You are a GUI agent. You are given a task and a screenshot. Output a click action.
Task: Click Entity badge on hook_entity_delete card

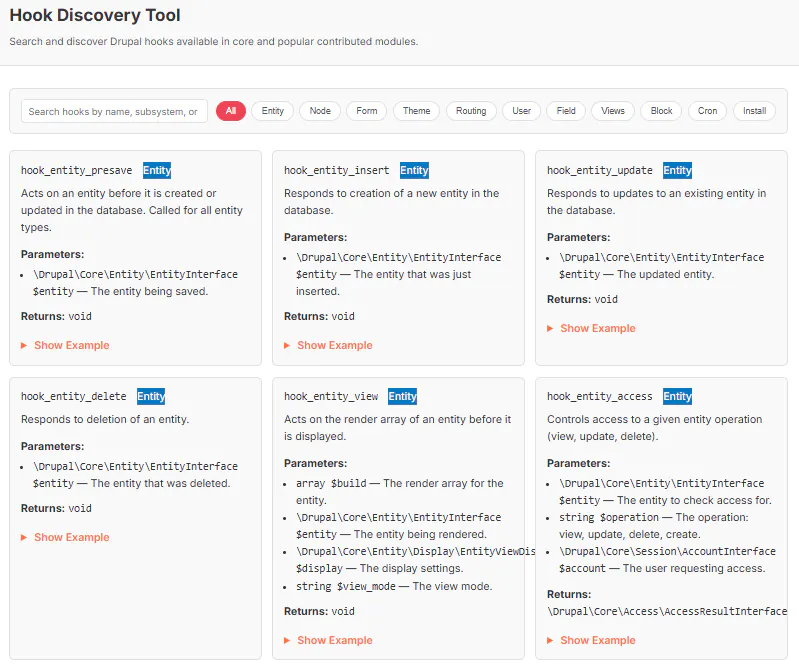coord(151,396)
